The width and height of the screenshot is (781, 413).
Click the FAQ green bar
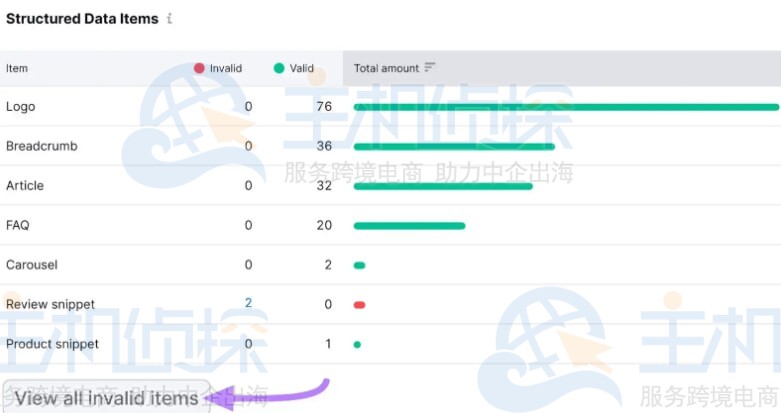click(409, 225)
